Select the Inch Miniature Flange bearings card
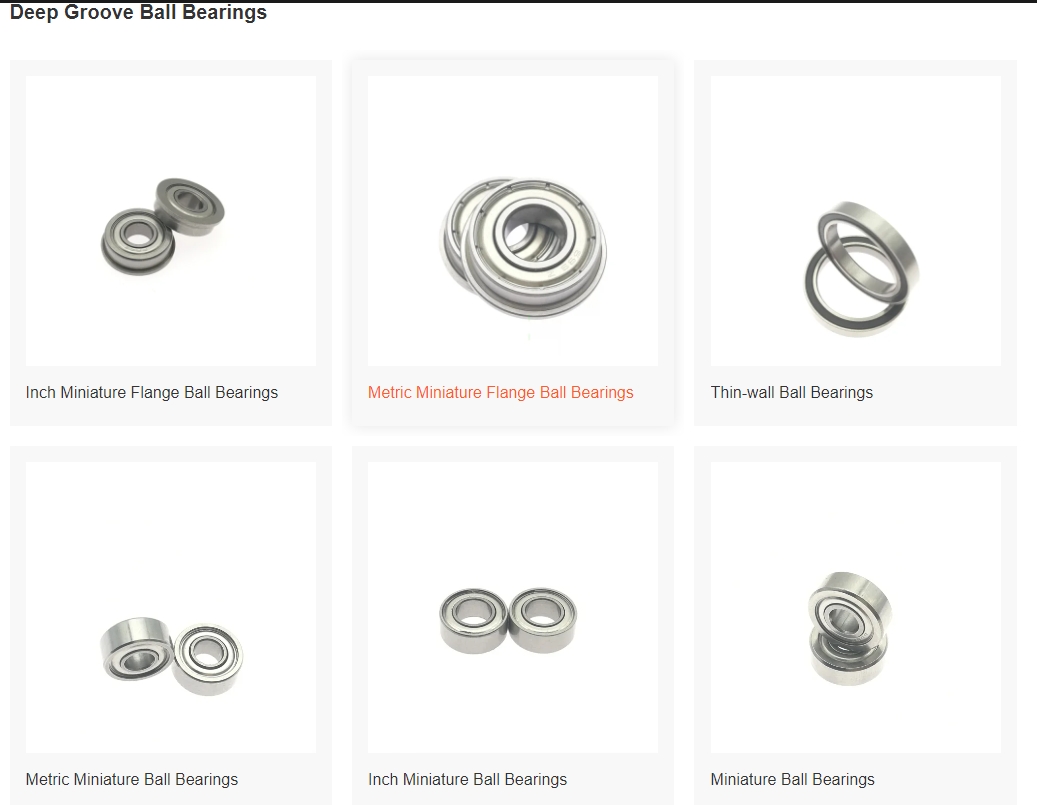 pos(171,243)
